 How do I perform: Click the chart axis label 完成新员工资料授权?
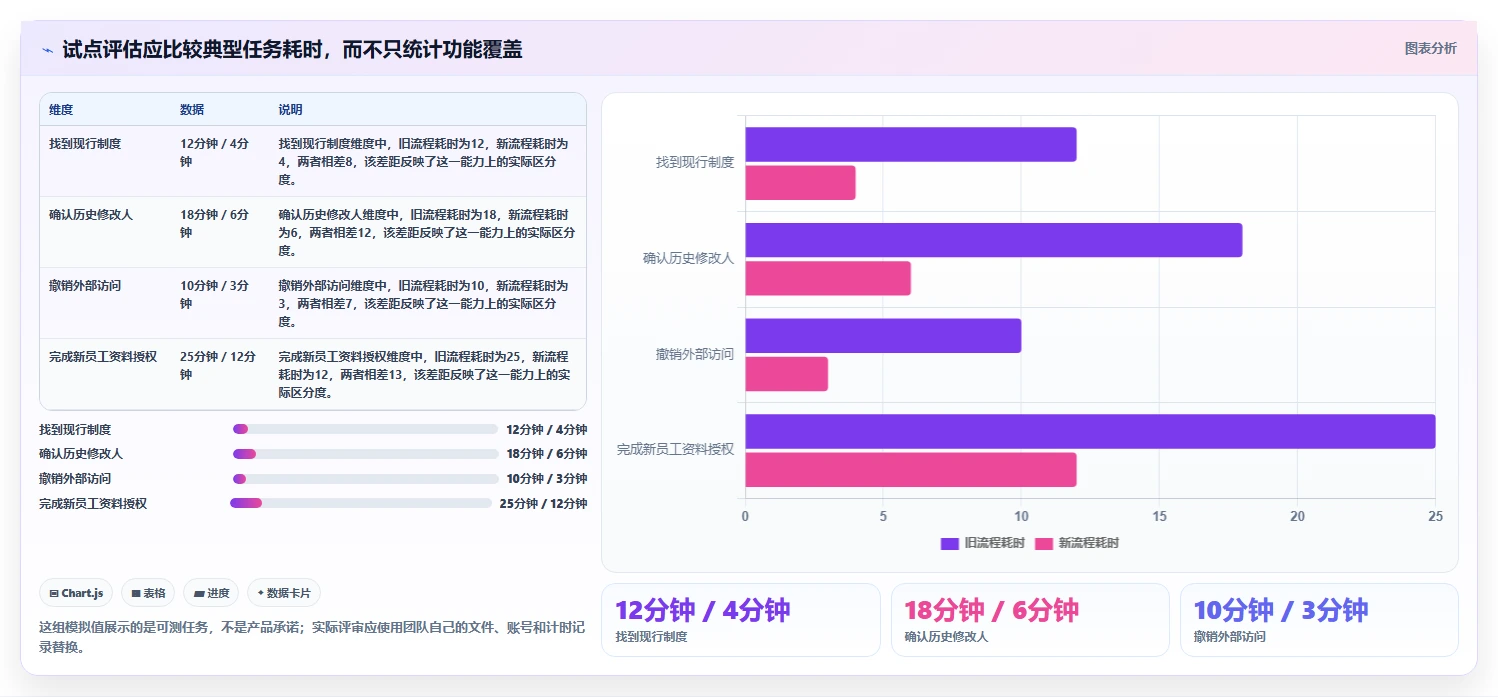(x=675, y=449)
